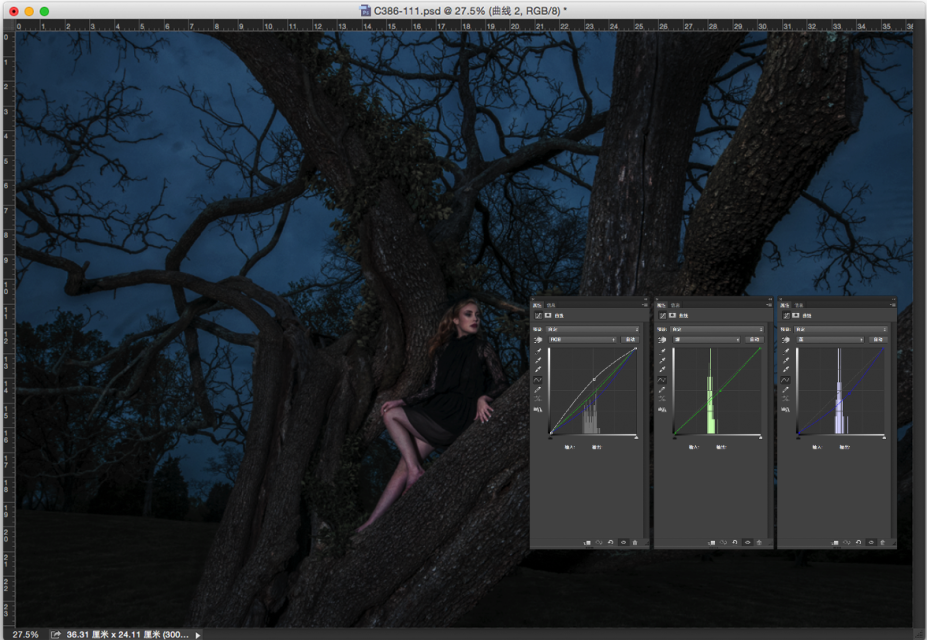Click view previous state in the RGB curves panel
The height and width of the screenshot is (640, 927).
599,542
